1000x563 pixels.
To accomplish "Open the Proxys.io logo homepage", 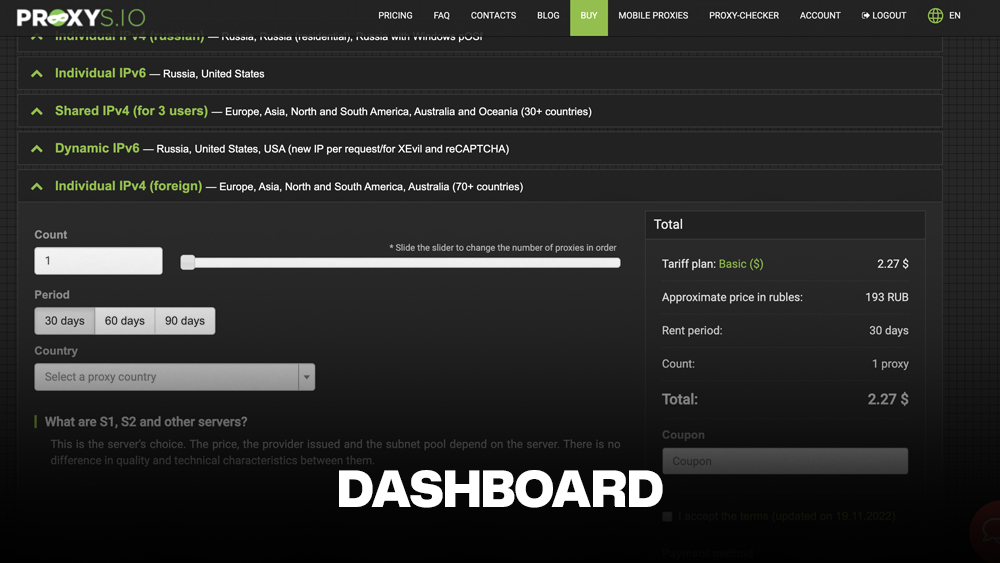I will pos(81,17).
